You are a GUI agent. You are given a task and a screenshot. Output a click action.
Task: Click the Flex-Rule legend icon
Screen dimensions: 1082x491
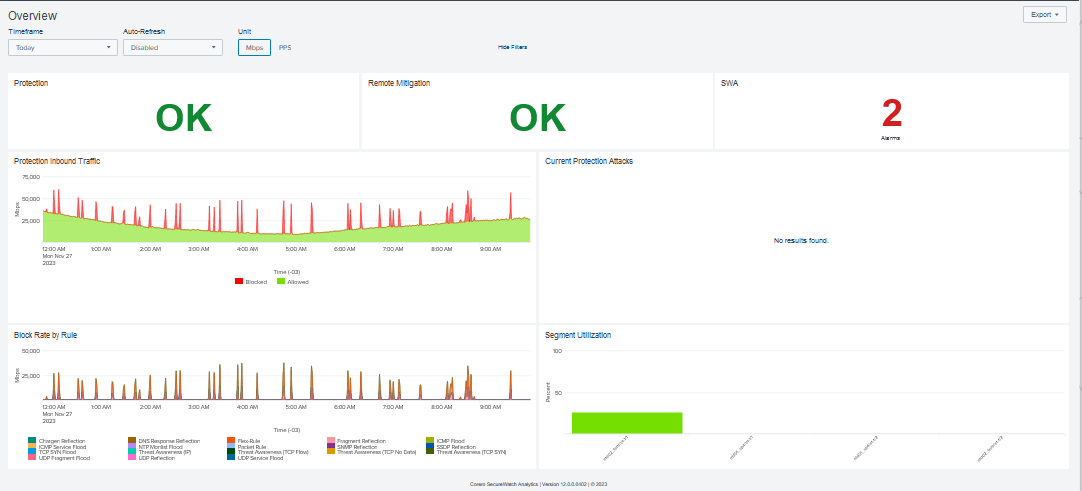[x=231, y=440]
